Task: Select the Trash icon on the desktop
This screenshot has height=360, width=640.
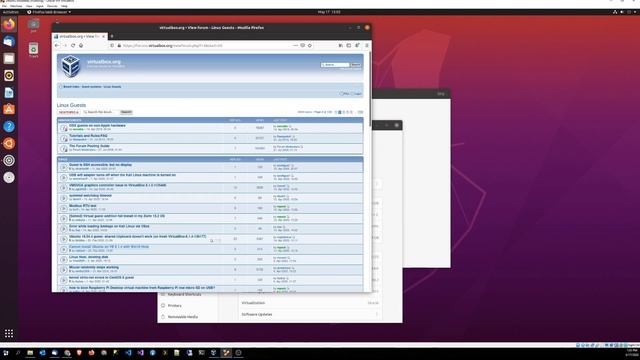Action: click(33, 49)
